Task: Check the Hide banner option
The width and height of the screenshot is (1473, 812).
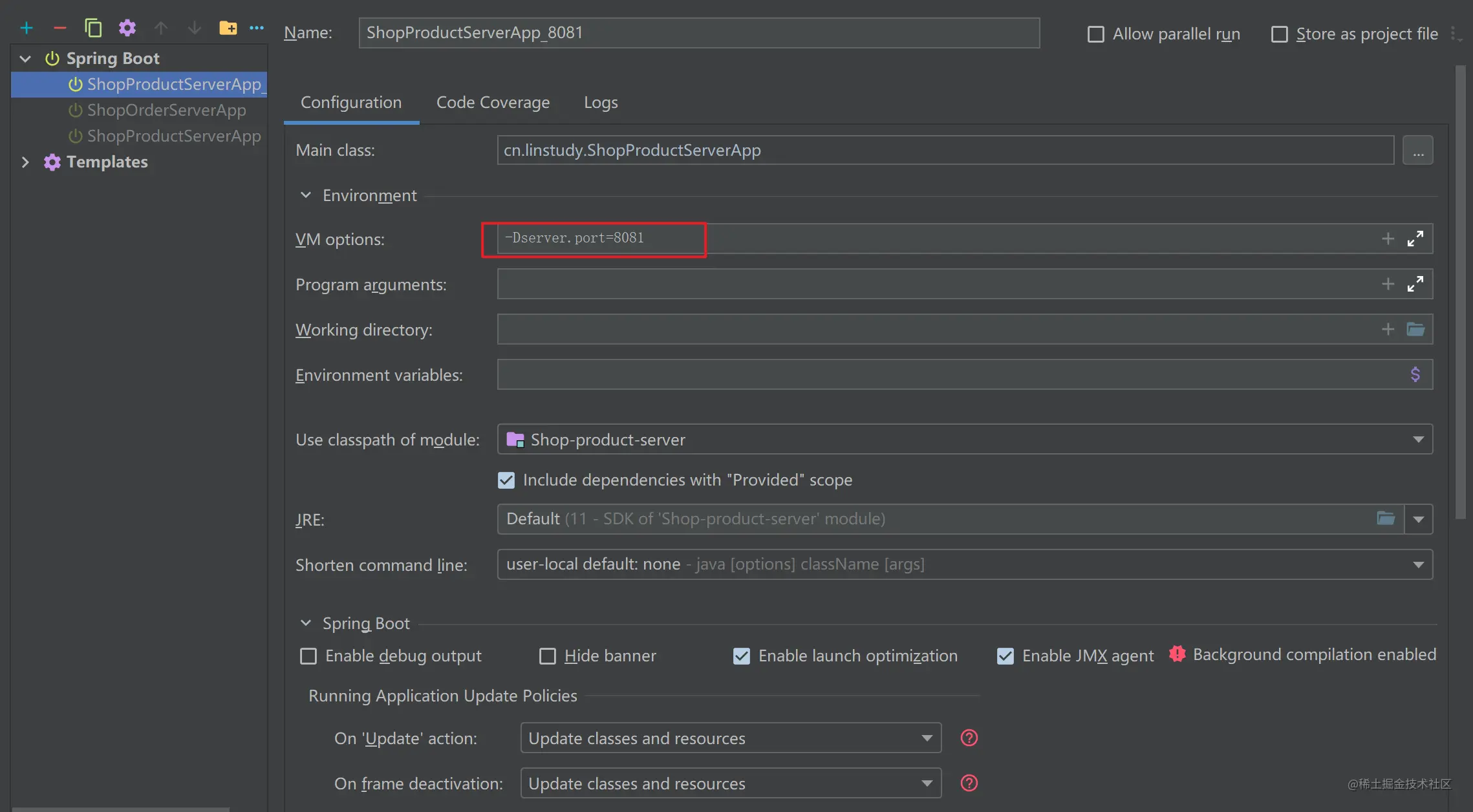Action: tap(548, 656)
